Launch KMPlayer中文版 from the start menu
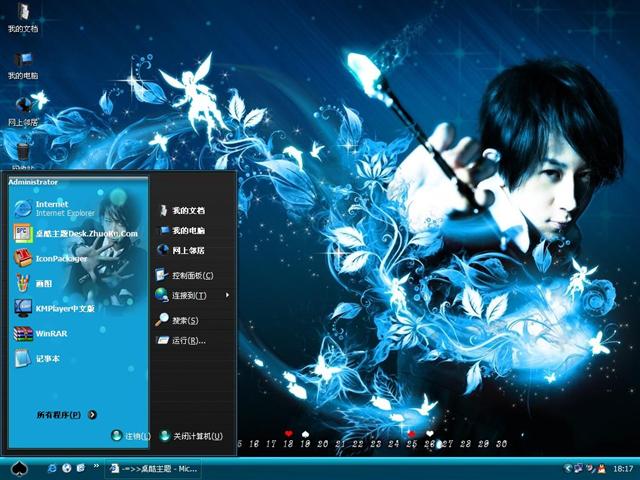Screen dimensions: 640x480 (x=54, y=309)
